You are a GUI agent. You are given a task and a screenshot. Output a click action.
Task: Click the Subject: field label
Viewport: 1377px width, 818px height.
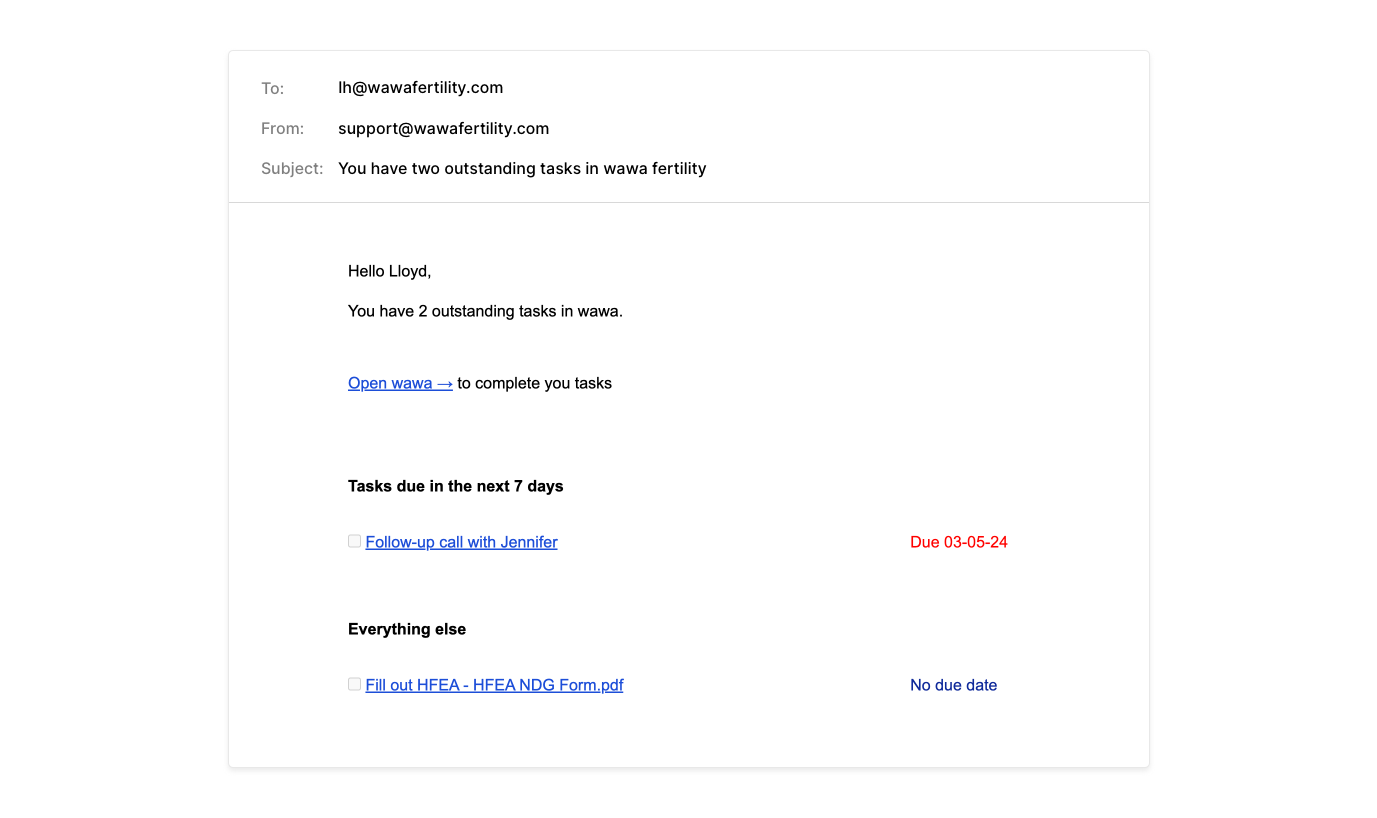click(x=292, y=169)
